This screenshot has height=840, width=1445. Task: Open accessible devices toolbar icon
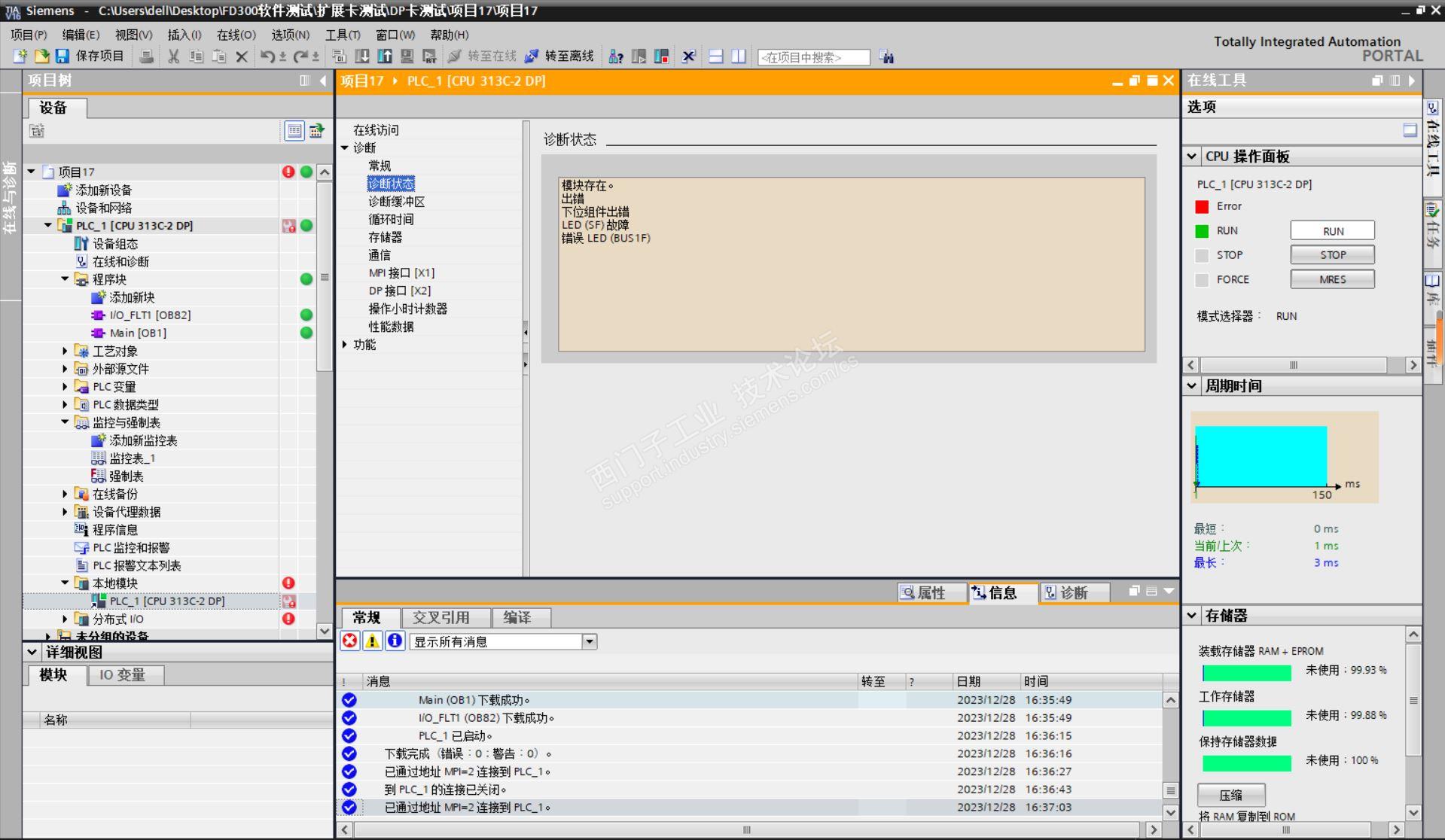[x=616, y=56]
